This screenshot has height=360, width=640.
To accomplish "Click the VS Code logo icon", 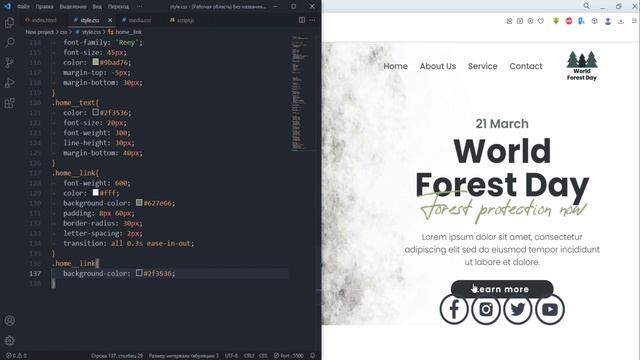I will 7,6.
